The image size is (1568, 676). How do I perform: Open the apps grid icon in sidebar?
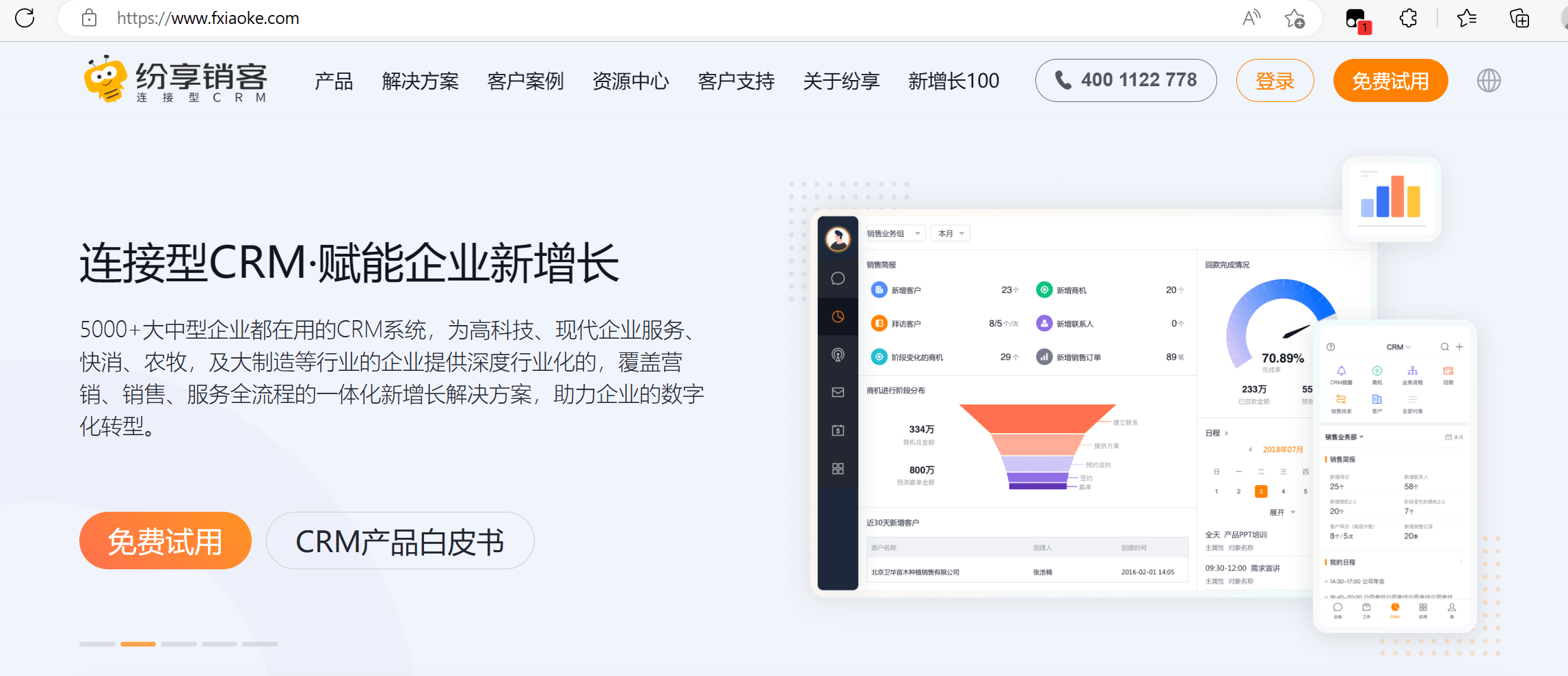tap(837, 468)
